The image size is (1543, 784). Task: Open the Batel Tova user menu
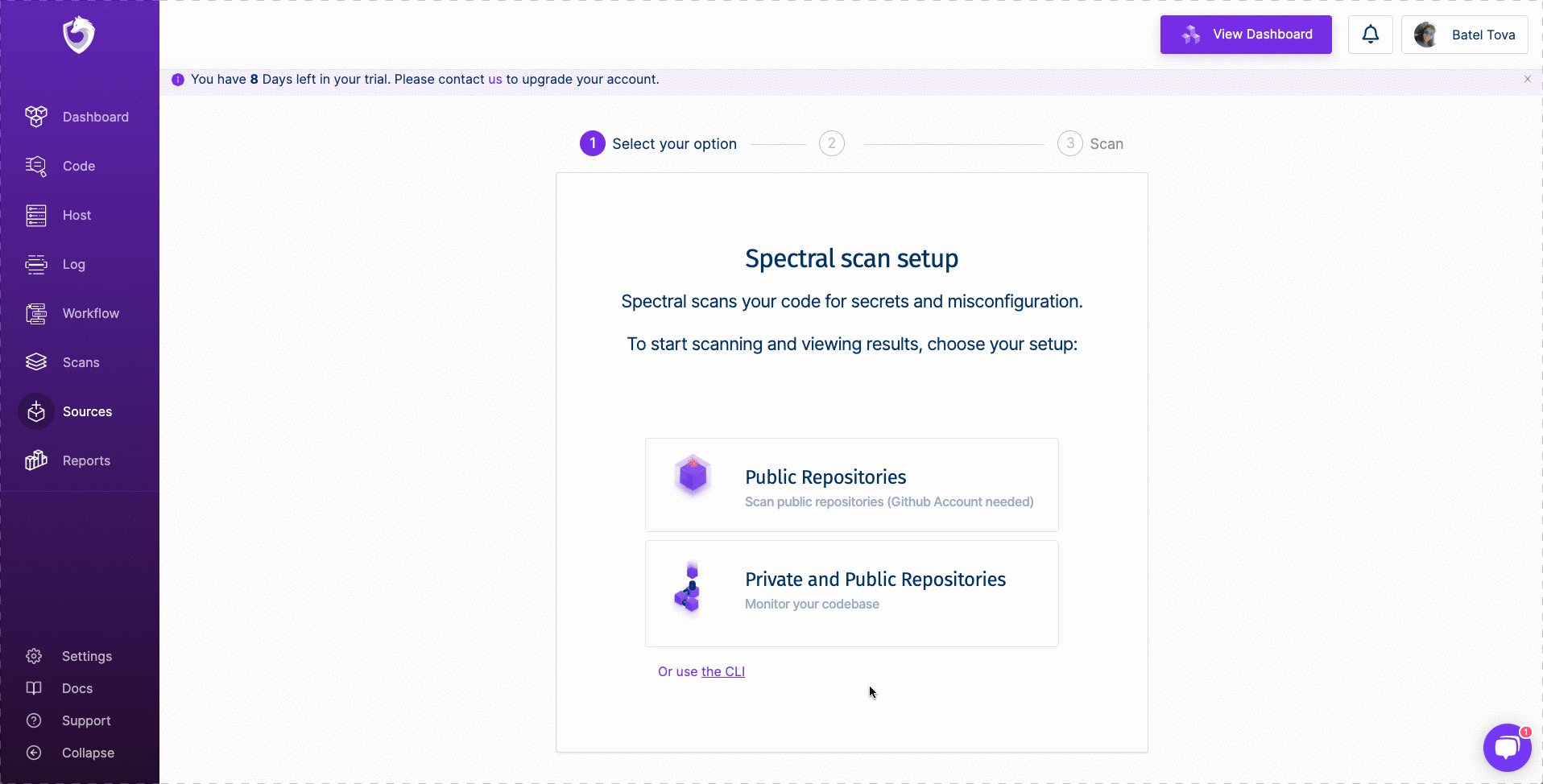(x=1464, y=35)
